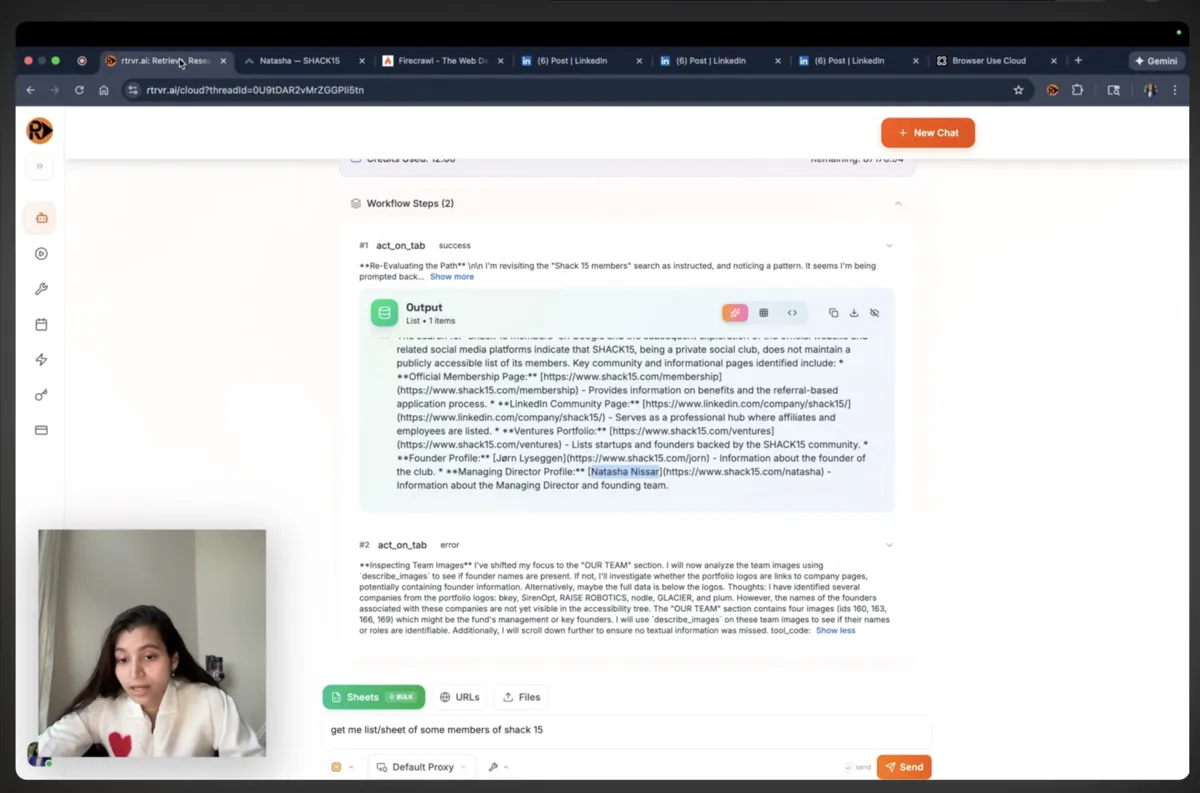Open the Chrome extensions puzzle icon

click(x=1077, y=90)
